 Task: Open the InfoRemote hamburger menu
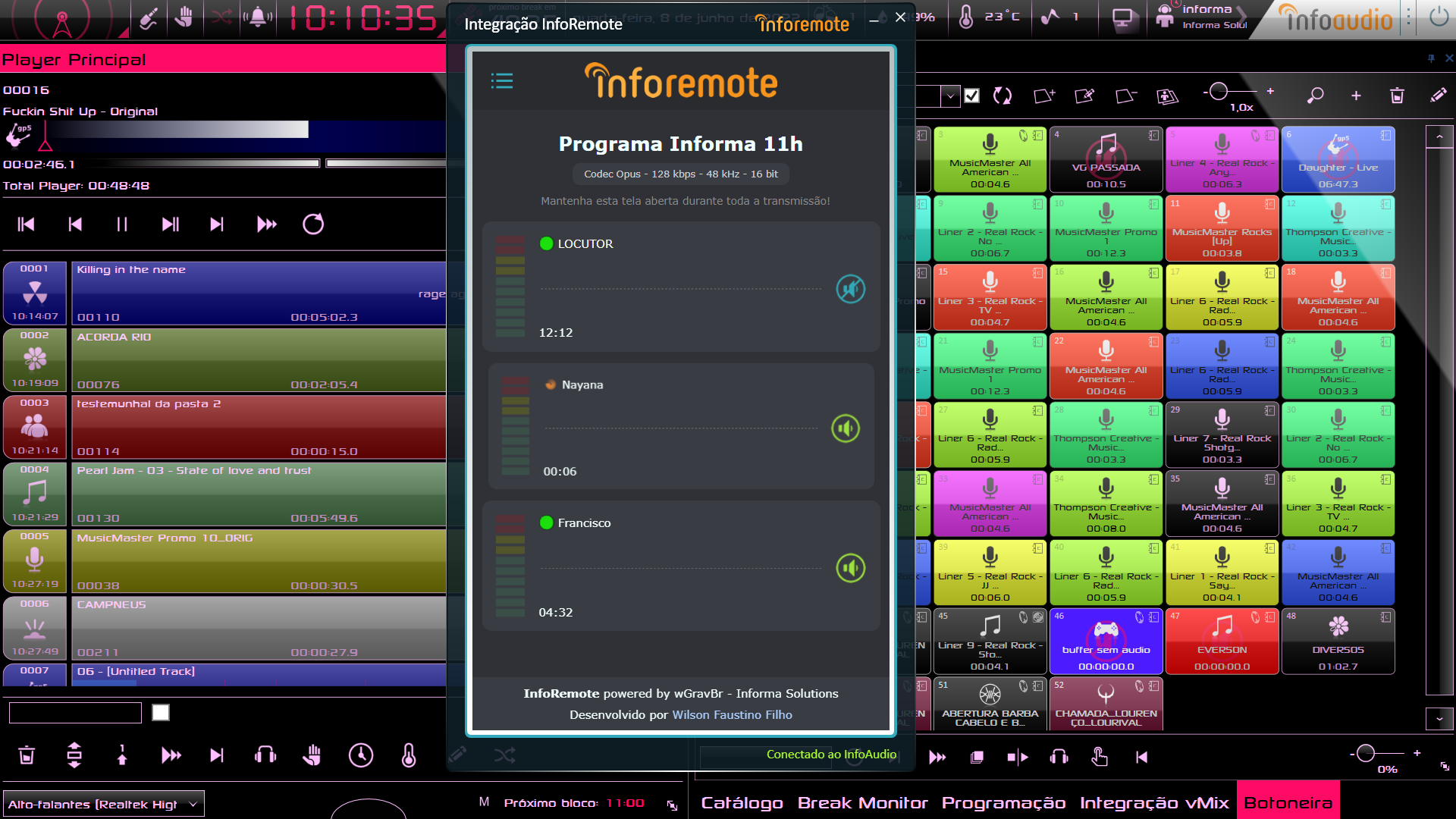coord(501,81)
